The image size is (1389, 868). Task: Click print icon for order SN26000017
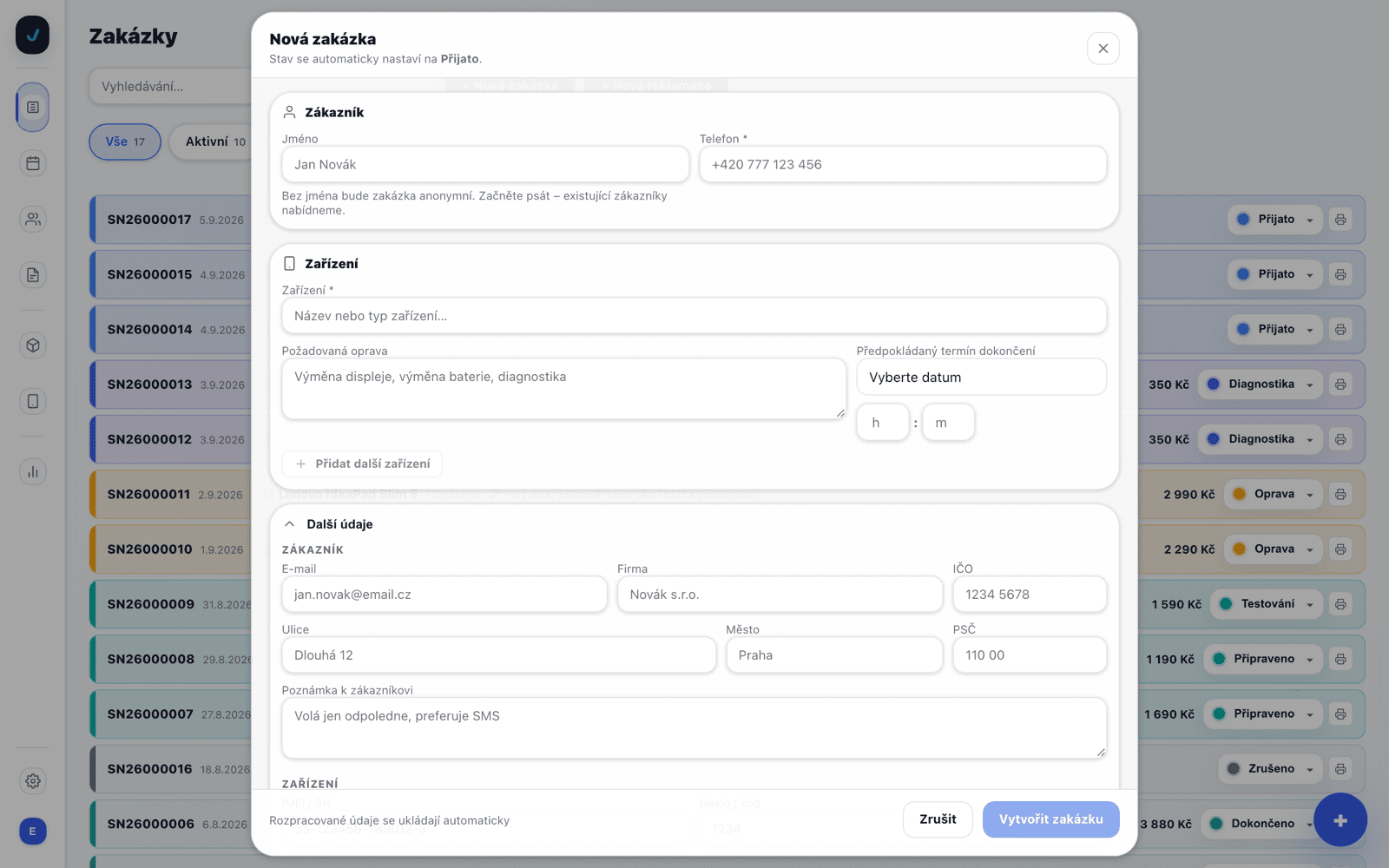pyautogui.click(x=1340, y=220)
